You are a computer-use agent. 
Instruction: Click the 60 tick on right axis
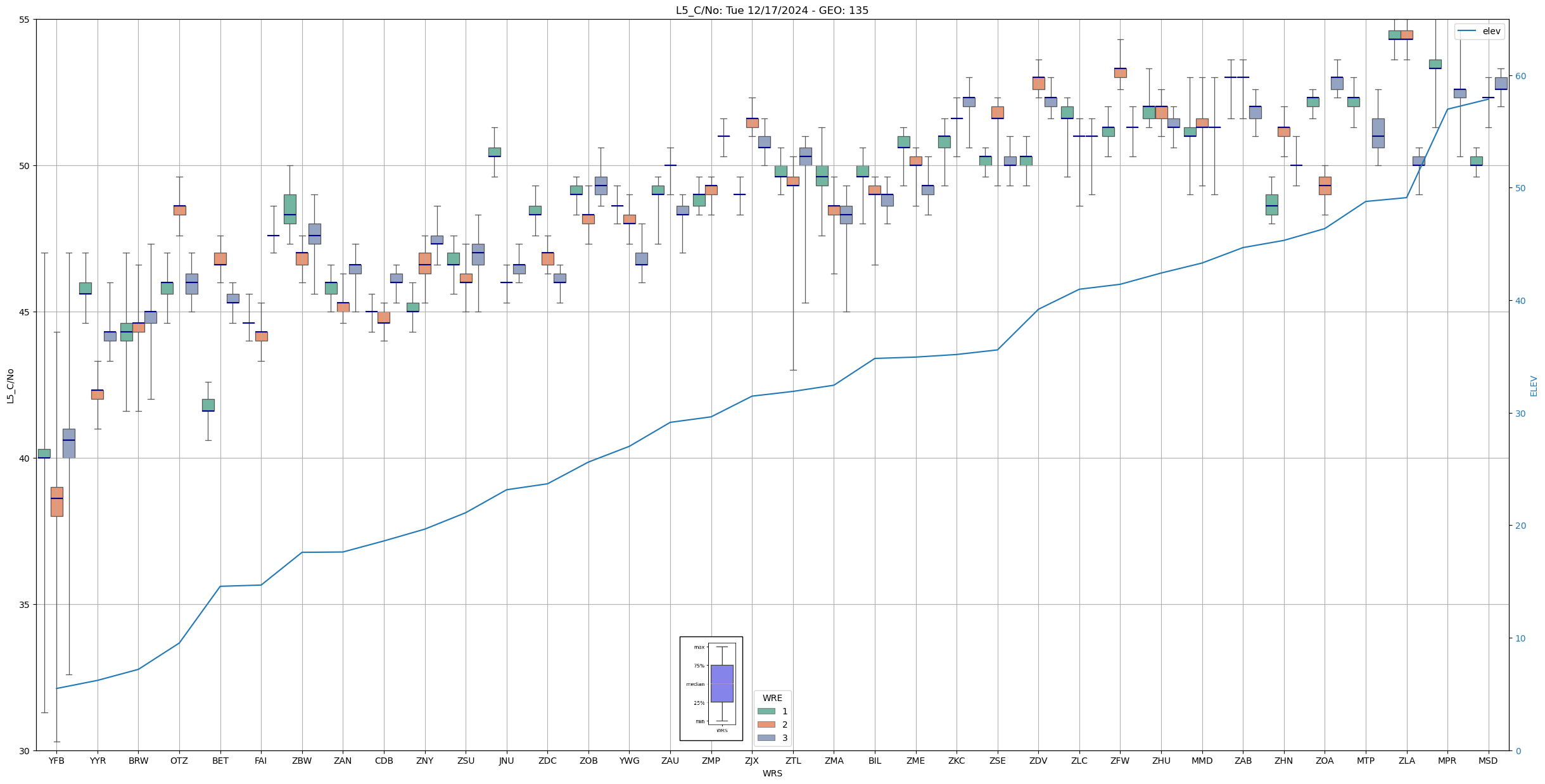1520,76
